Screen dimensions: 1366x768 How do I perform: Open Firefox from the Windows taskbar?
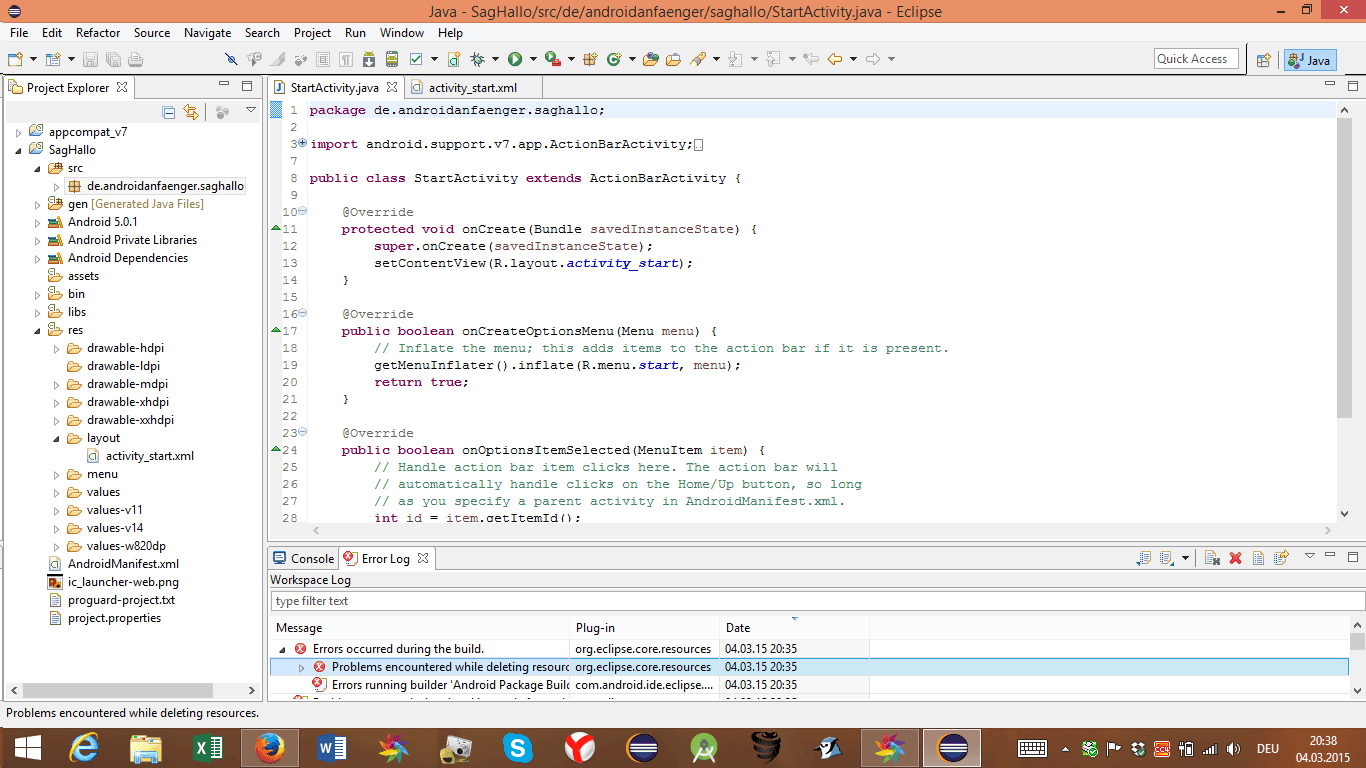pyautogui.click(x=269, y=748)
